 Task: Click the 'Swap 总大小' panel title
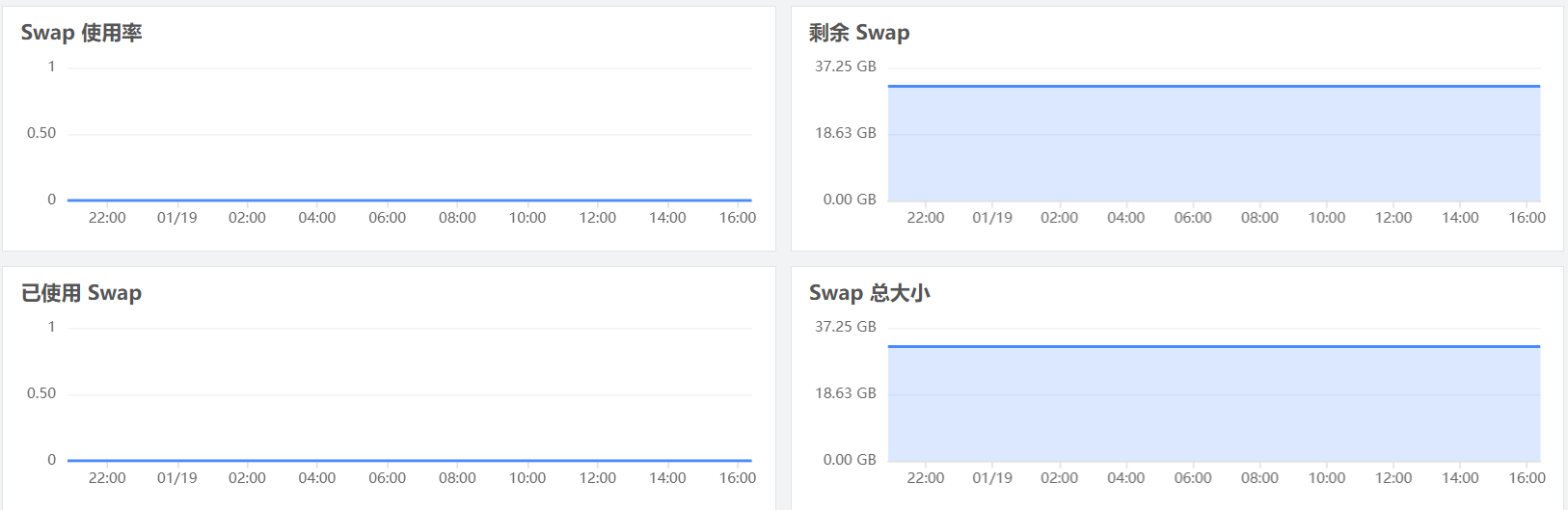coord(869,293)
